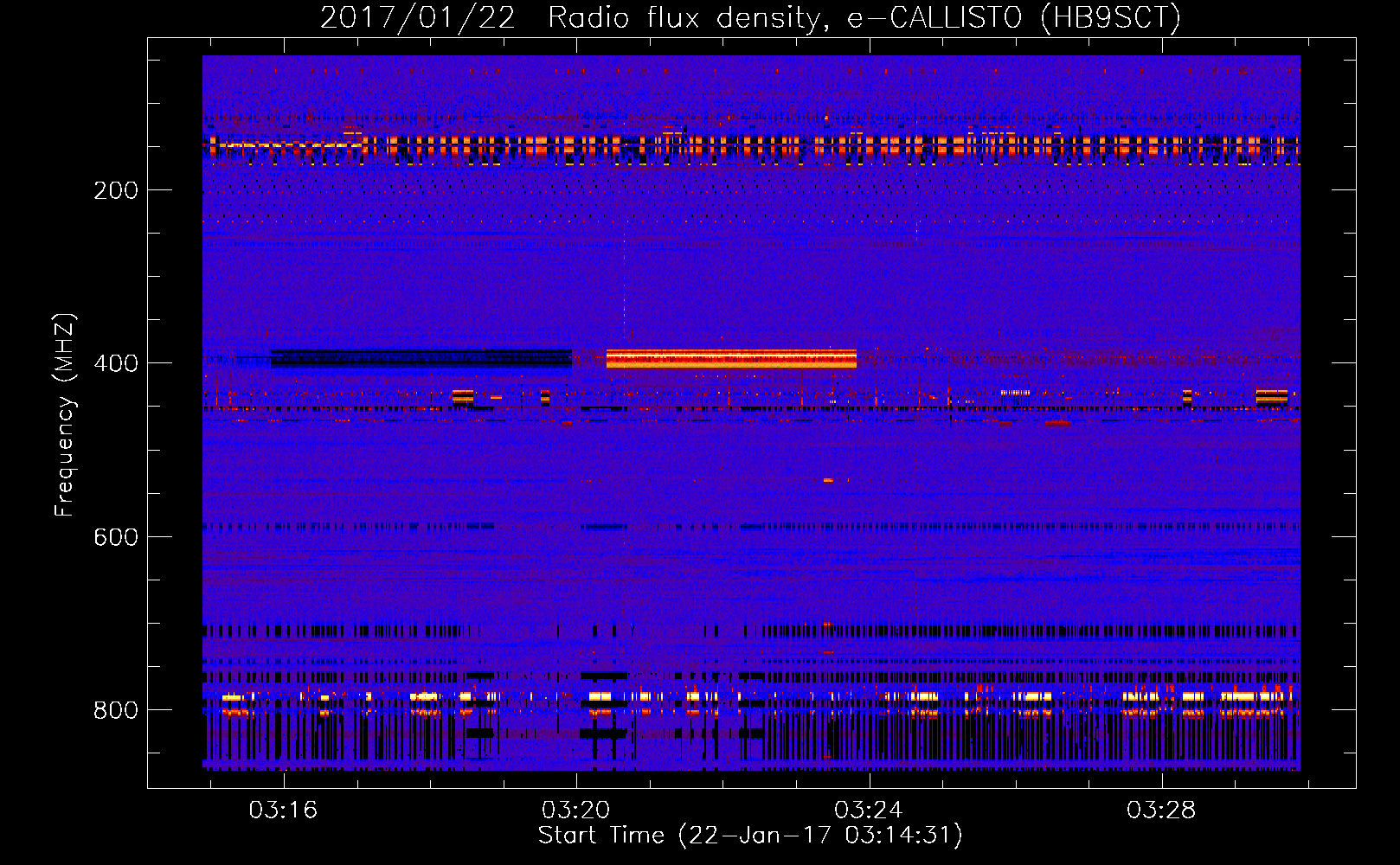Click the bright orange band near 400 MHz
Screen dimensions: 1400x865
point(731,358)
